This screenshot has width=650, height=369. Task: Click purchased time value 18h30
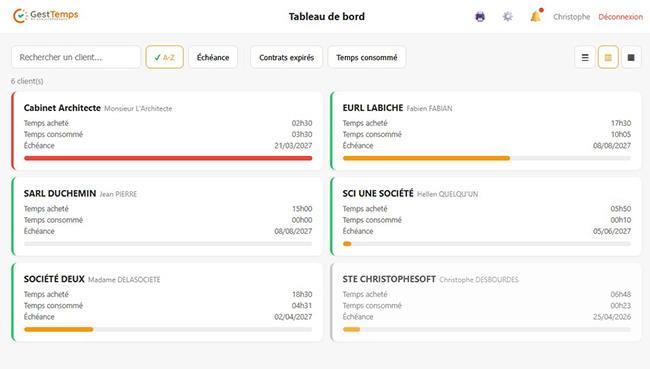click(302, 294)
